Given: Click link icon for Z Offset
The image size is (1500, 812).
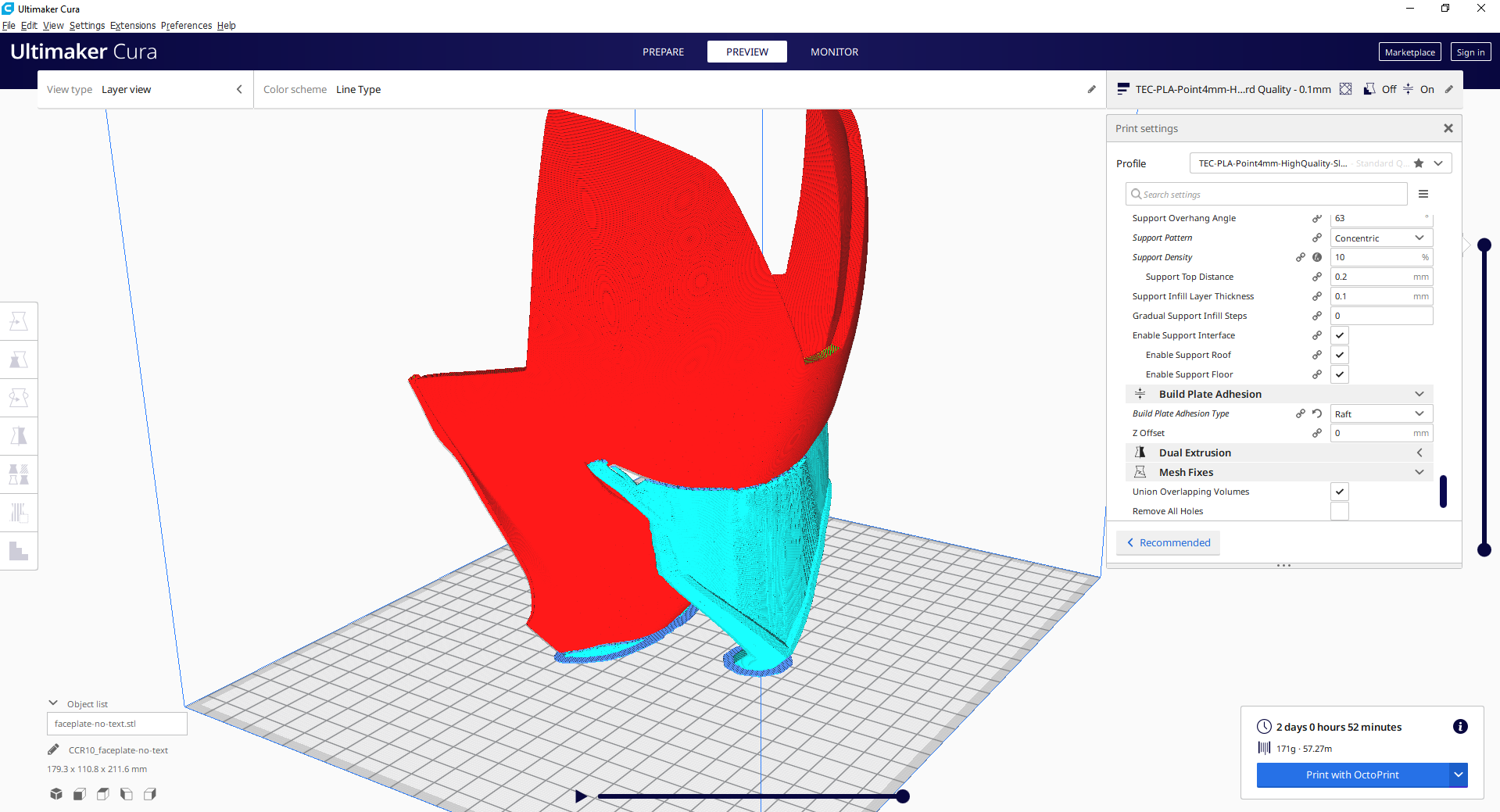Looking at the screenshot, I should click(1317, 433).
